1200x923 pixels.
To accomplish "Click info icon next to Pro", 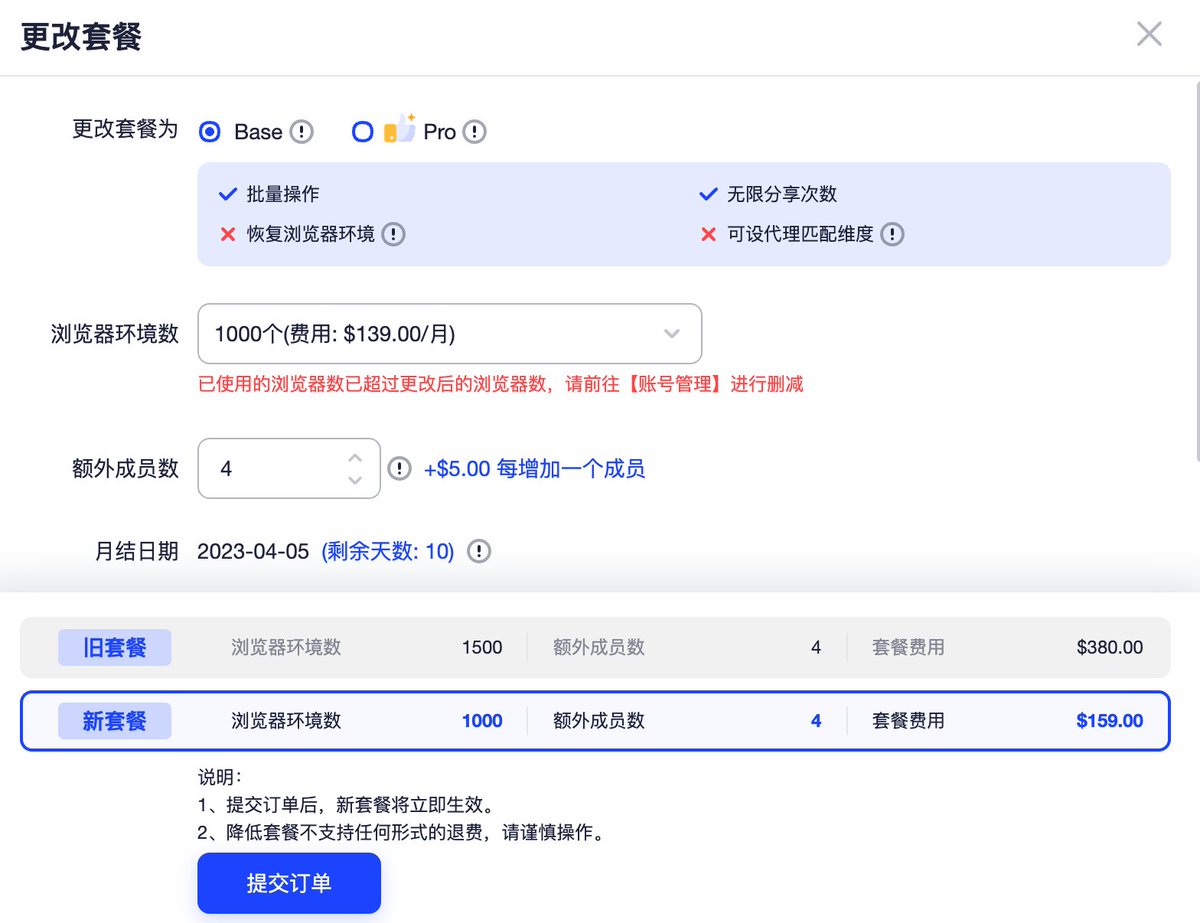I will [x=474, y=132].
